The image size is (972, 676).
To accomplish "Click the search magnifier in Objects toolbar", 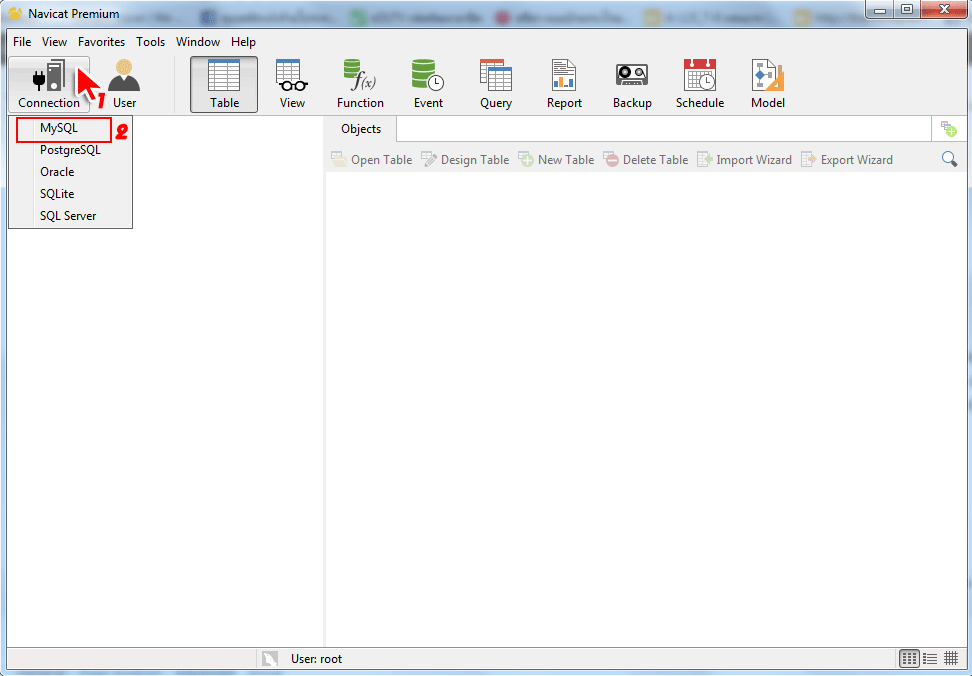I will coord(949,159).
